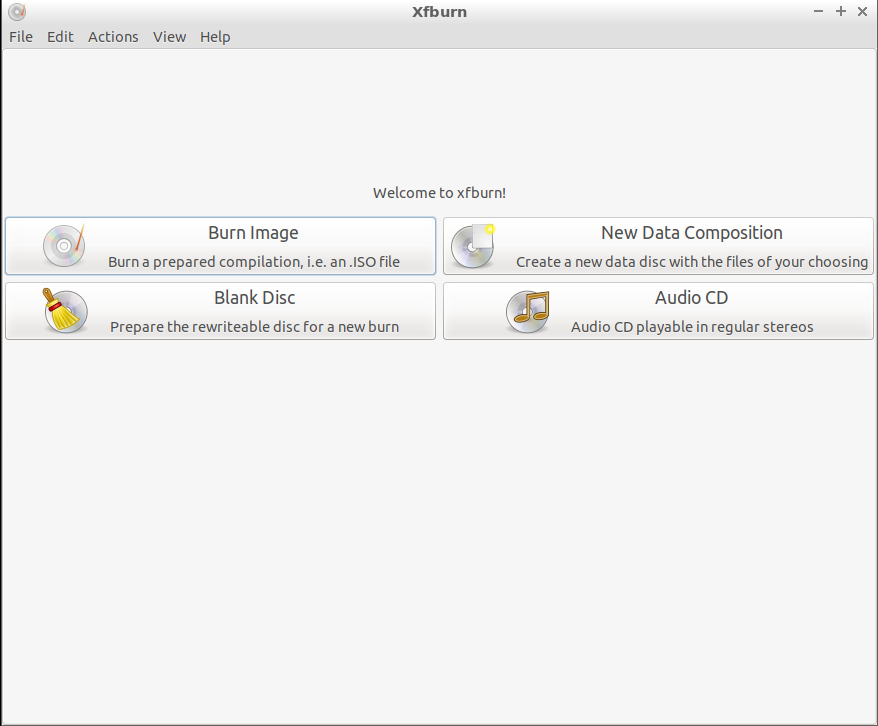Click 'Prepare the rewriteable disc' description text
Screen dimensions: 878x726
[x=254, y=327]
